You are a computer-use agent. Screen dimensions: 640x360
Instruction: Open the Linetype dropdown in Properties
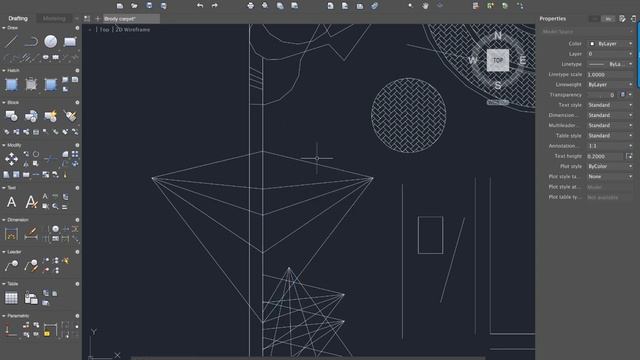pos(610,64)
